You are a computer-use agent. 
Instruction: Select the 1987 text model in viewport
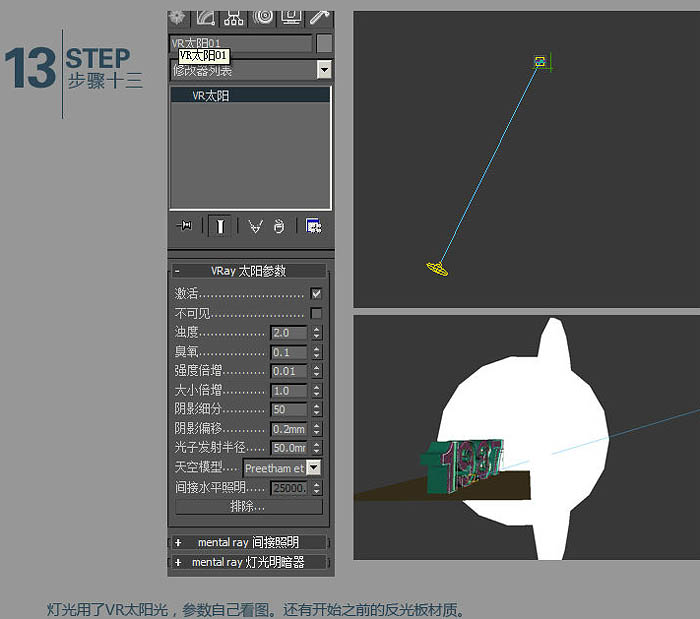(462, 465)
